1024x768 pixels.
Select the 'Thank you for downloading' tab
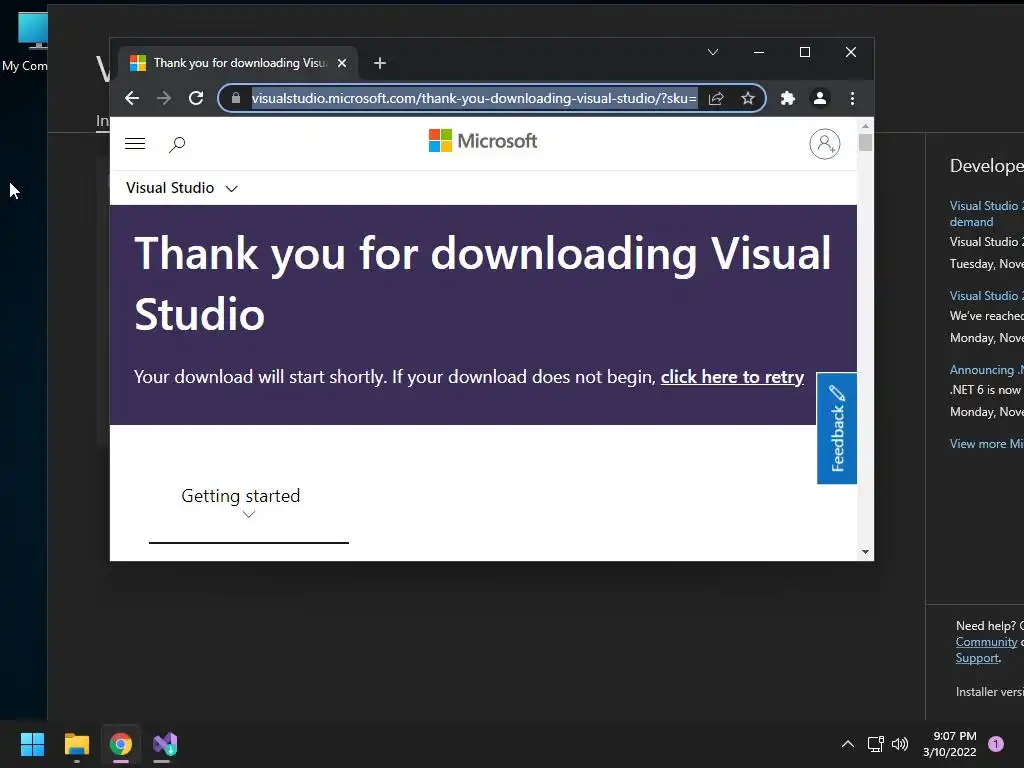click(238, 63)
